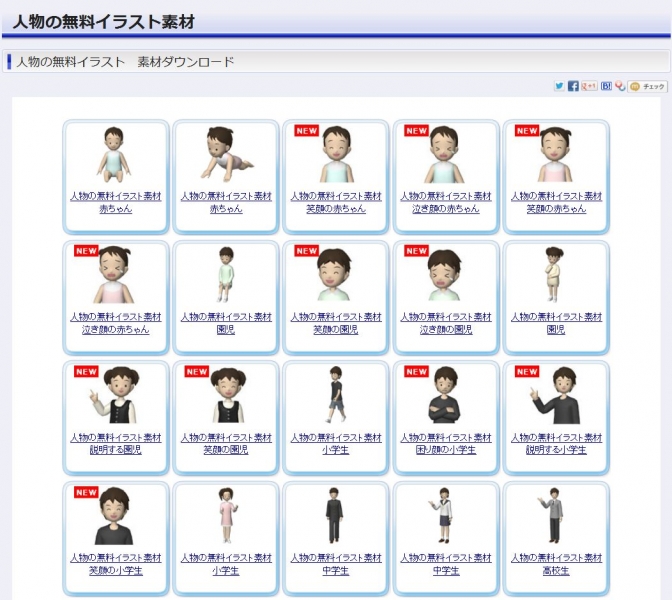The height and width of the screenshot is (600, 672).
Task: Click the 説明する園児 text link
Action: coord(116,450)
